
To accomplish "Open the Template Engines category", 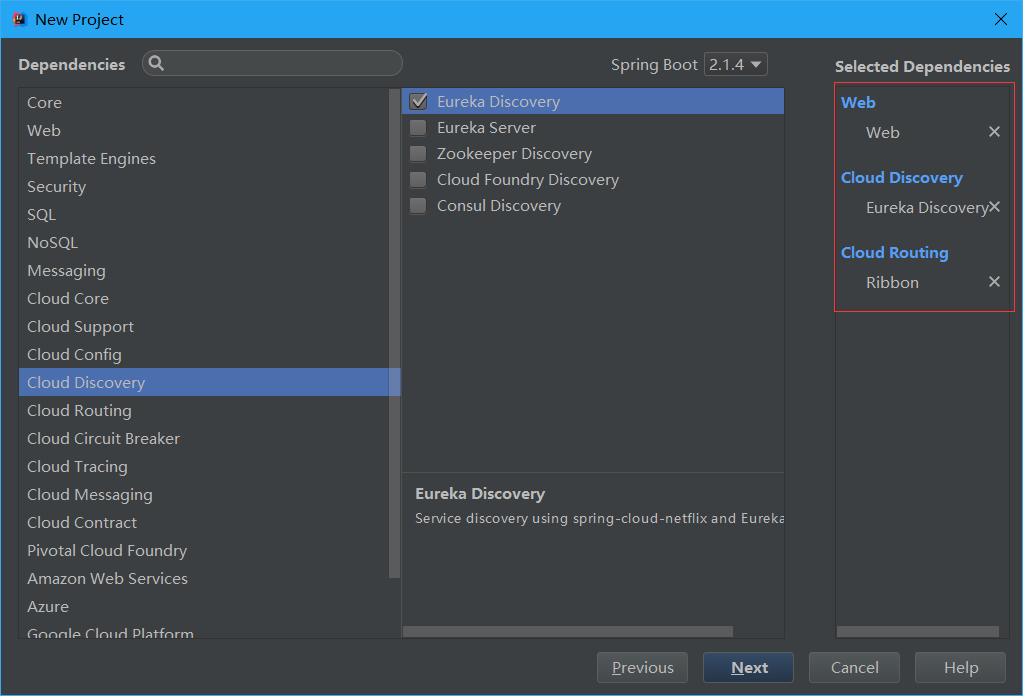I will pos(204,159).
